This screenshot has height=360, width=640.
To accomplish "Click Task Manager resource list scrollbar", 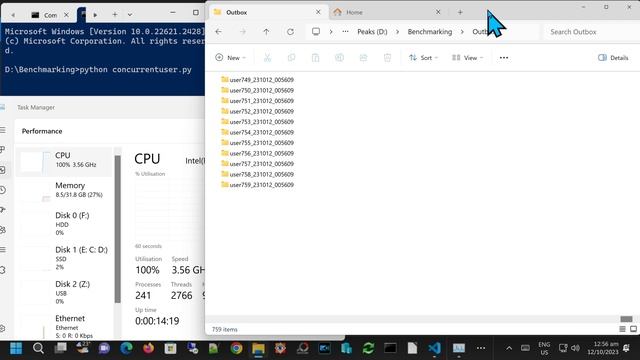I will pyautogui.click(x=118, y=229).
